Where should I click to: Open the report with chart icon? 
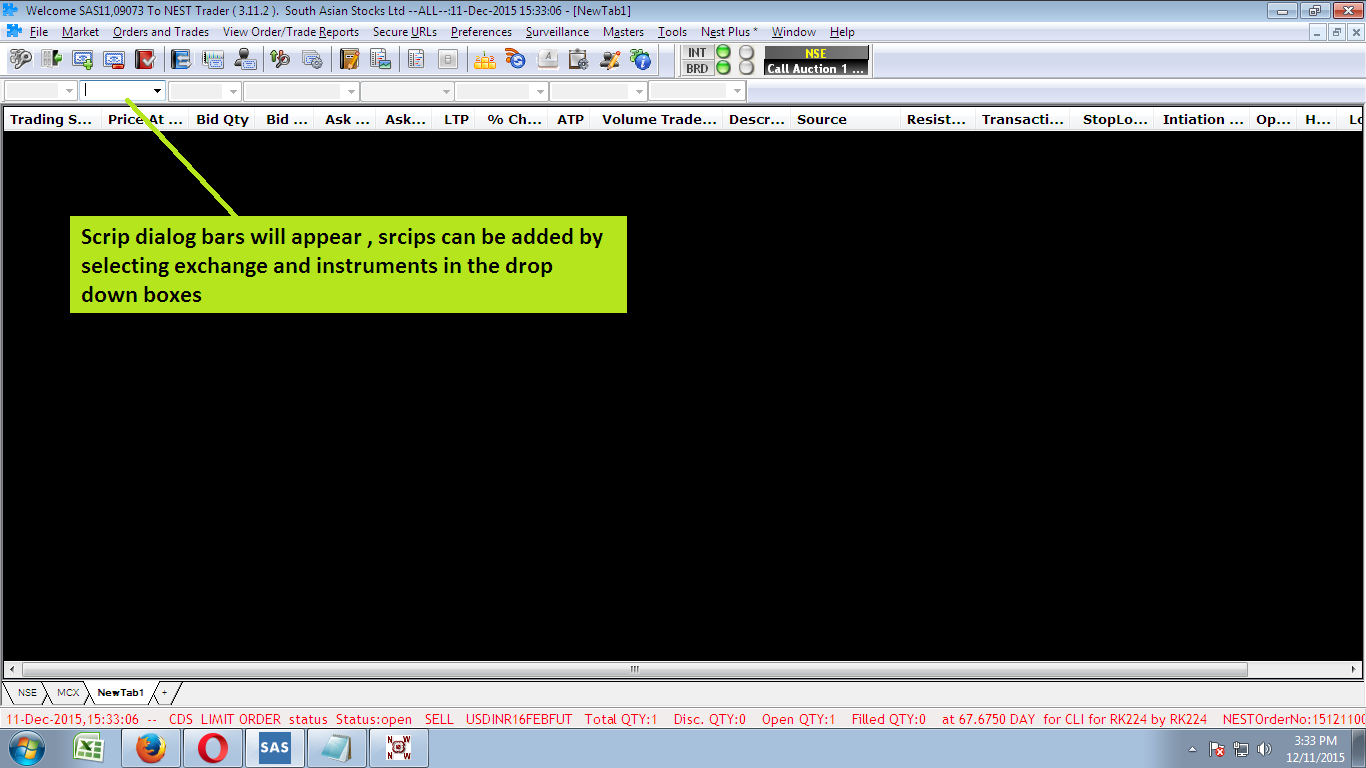coord(381,60)
